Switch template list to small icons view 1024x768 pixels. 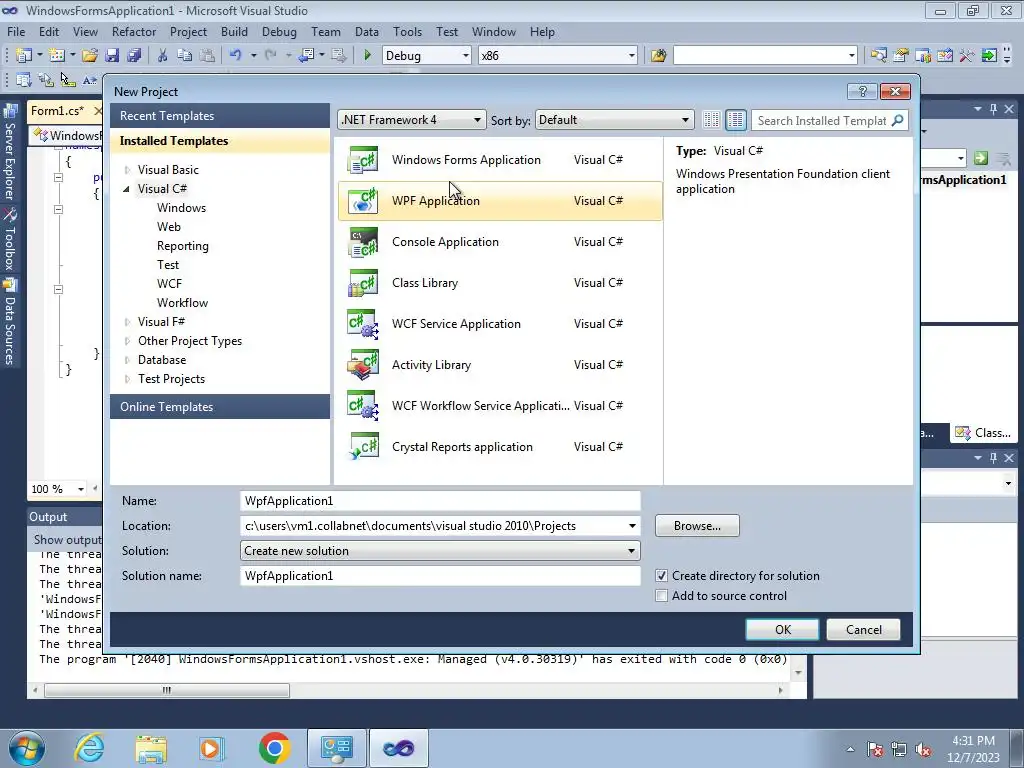point(711,120)
